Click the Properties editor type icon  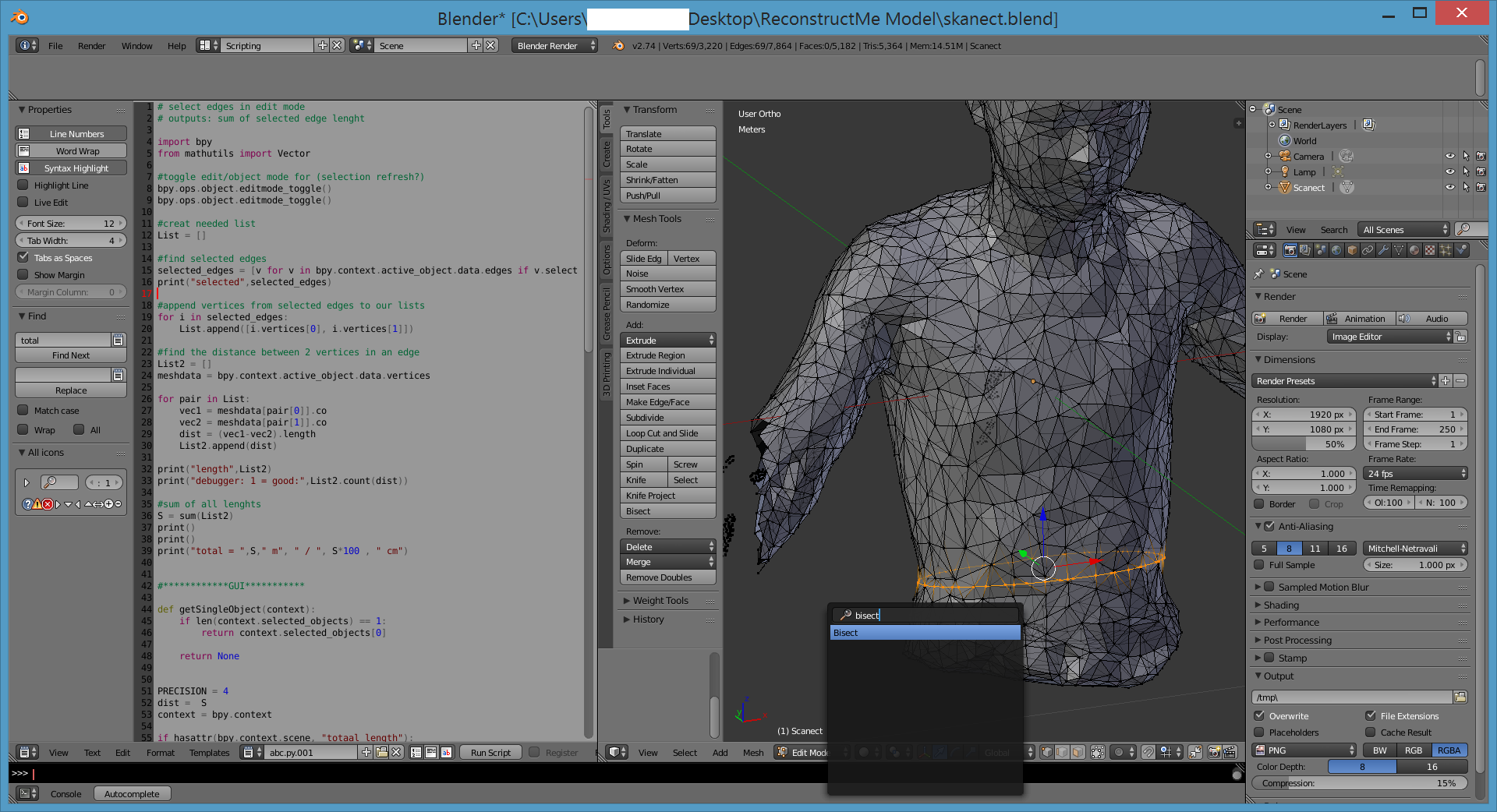point(1264,250)
